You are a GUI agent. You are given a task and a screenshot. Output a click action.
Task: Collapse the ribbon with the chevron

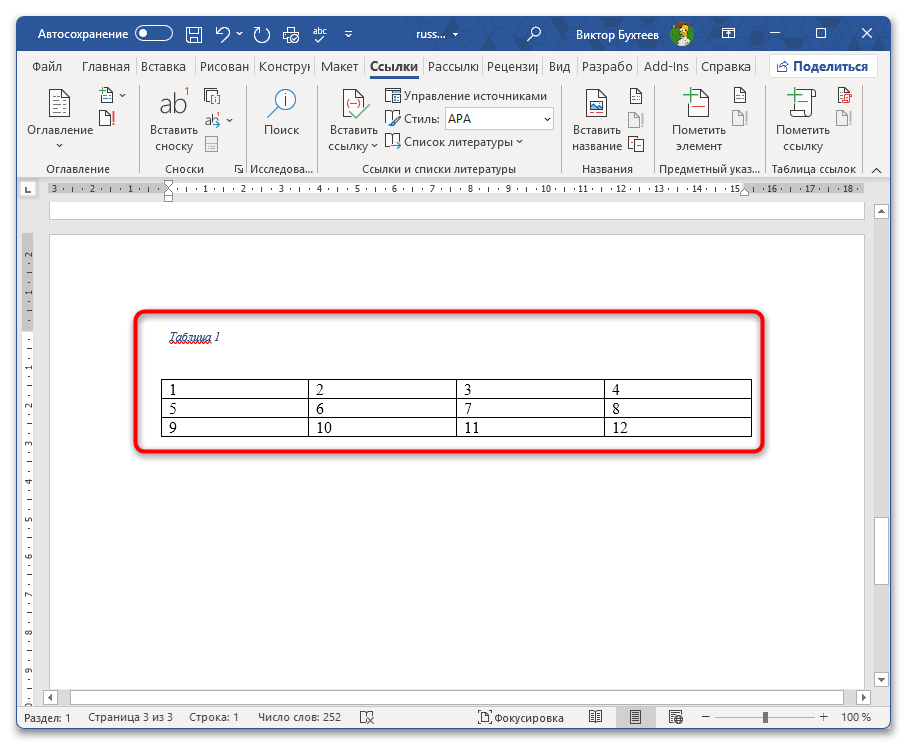click(x=876, y=170)
